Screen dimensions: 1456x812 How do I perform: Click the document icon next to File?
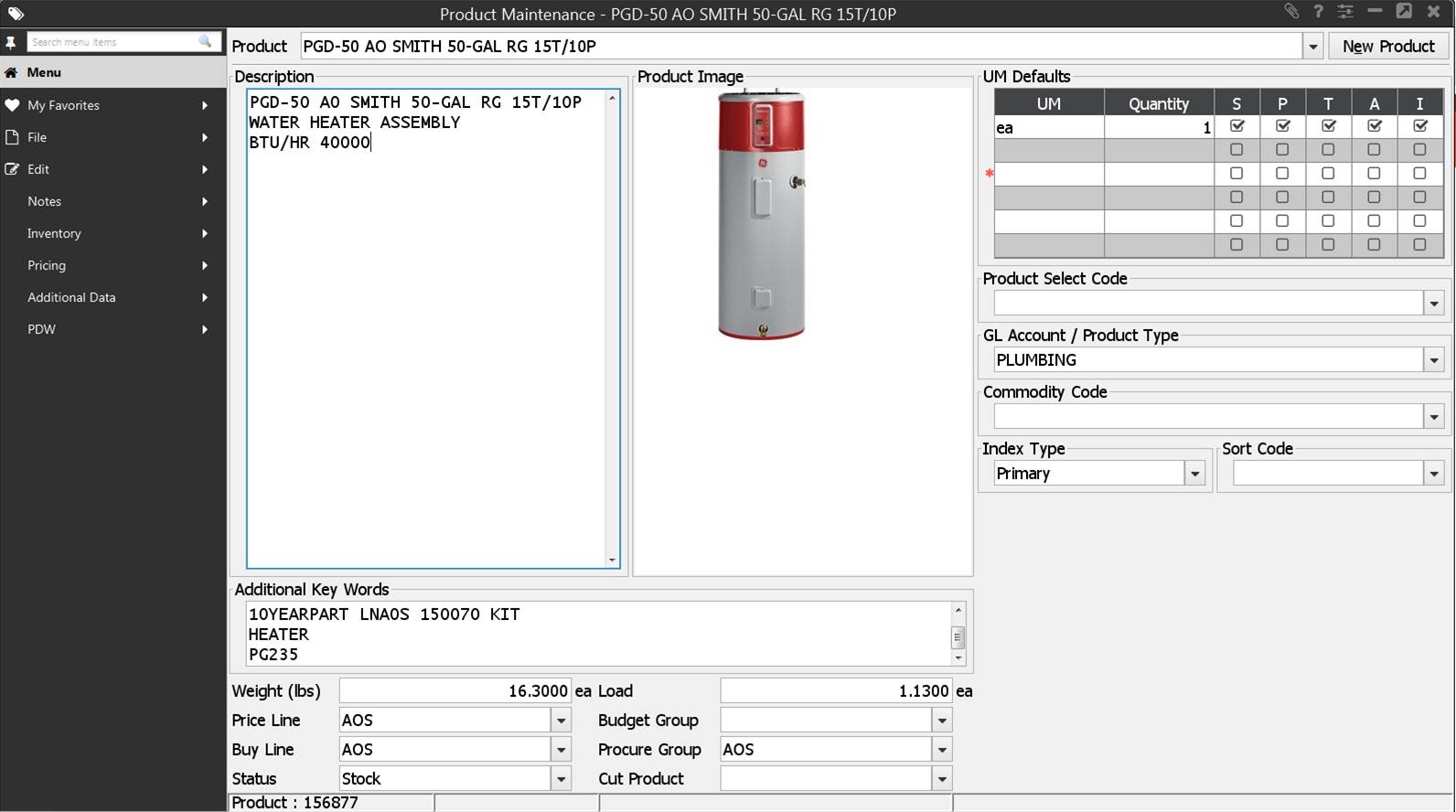click(x=12, y=137)
